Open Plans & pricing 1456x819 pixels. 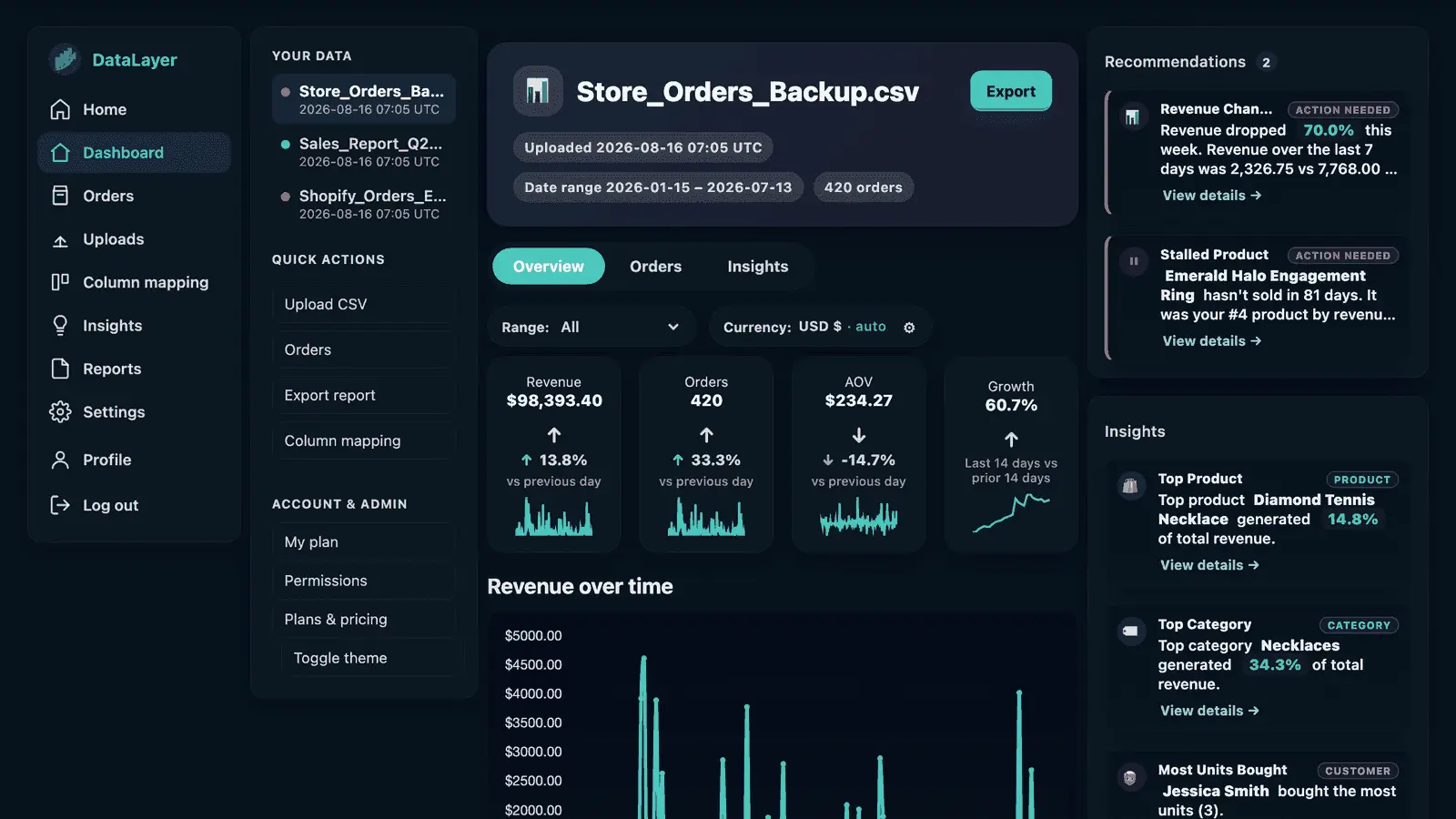click(364, 620)
